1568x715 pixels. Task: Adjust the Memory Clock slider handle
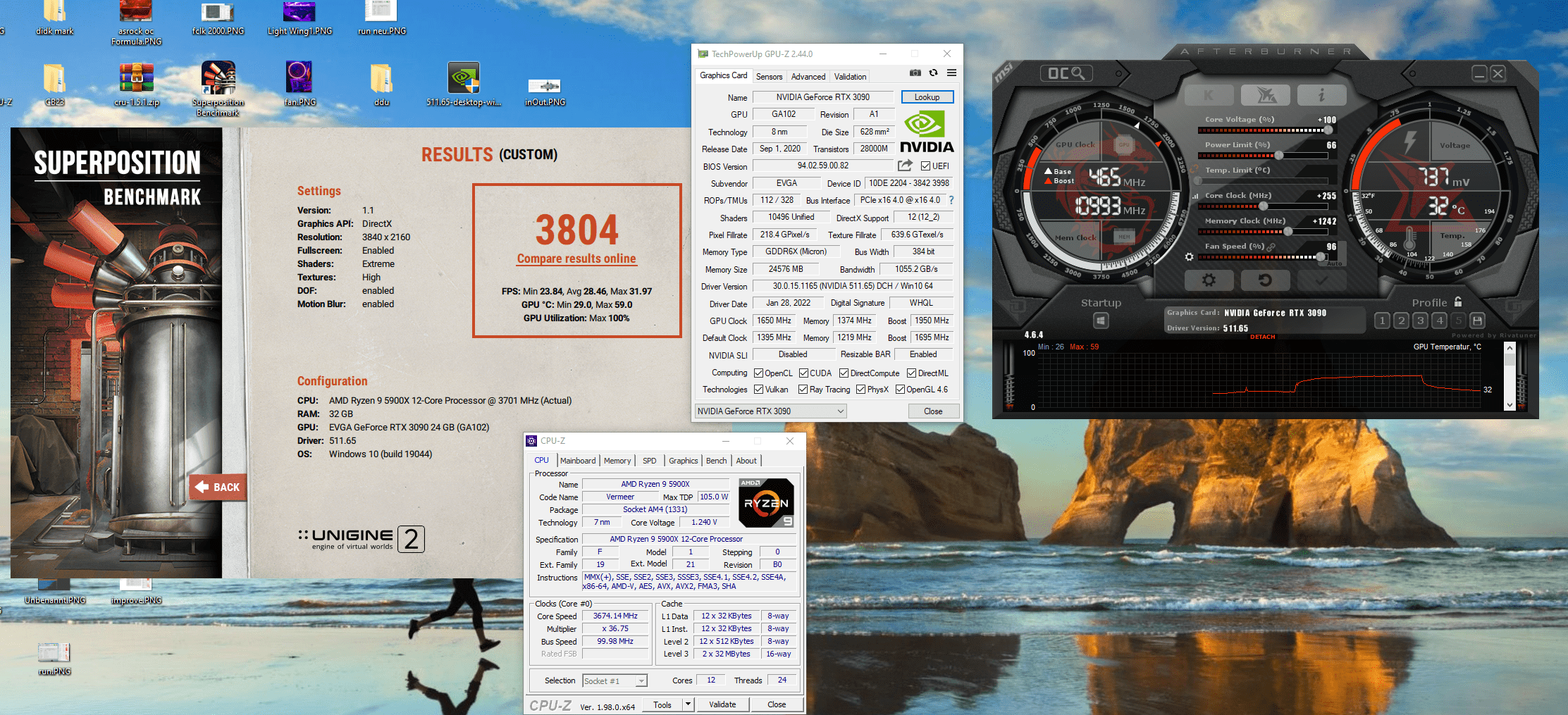(1288, 231)
